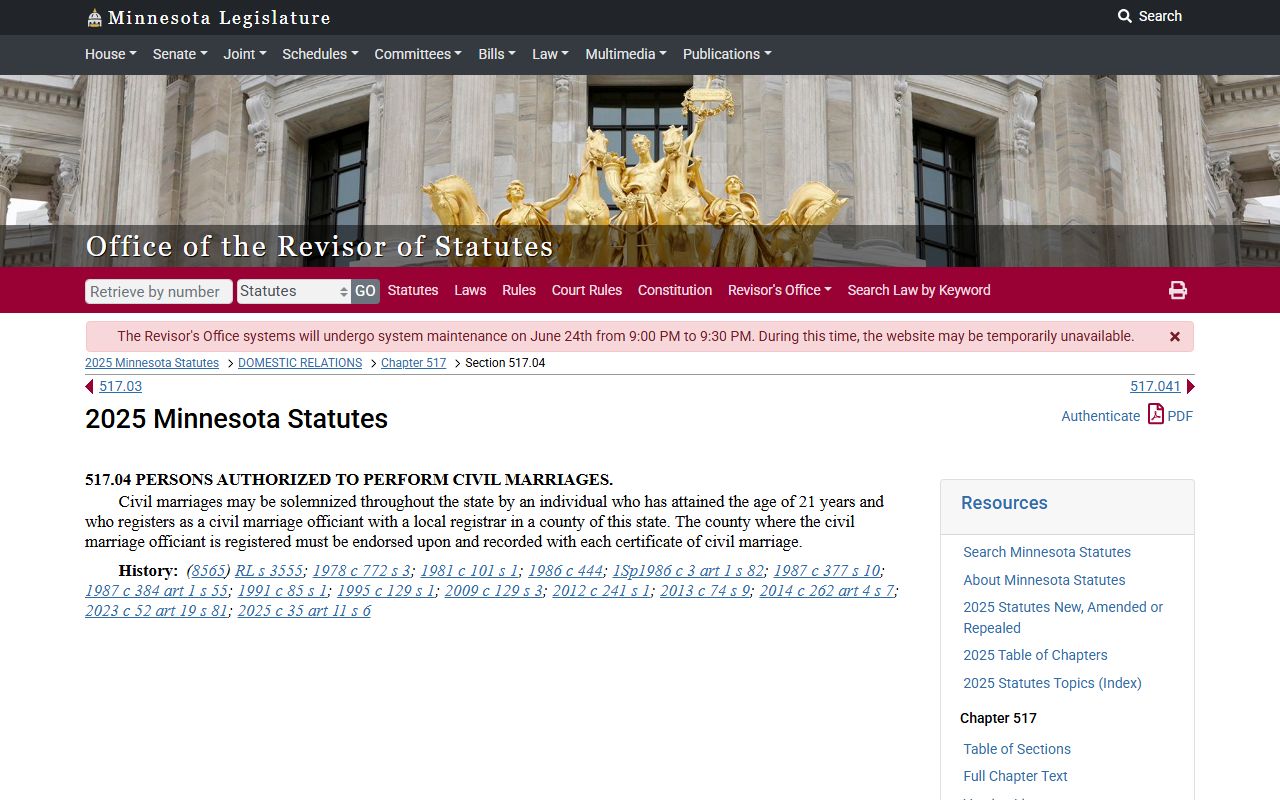Select Laws in the red navigation bar

(470, 290)
